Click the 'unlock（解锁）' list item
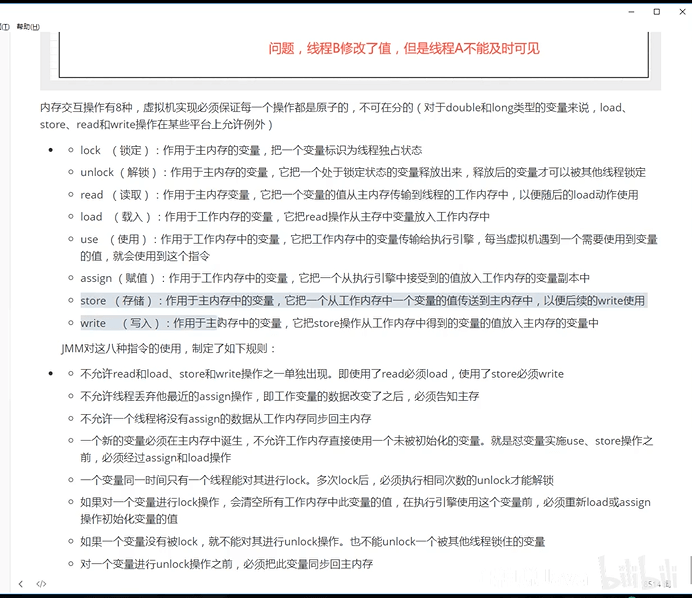The height and width of the screenshot is (598, 692). tap(363, 172)
